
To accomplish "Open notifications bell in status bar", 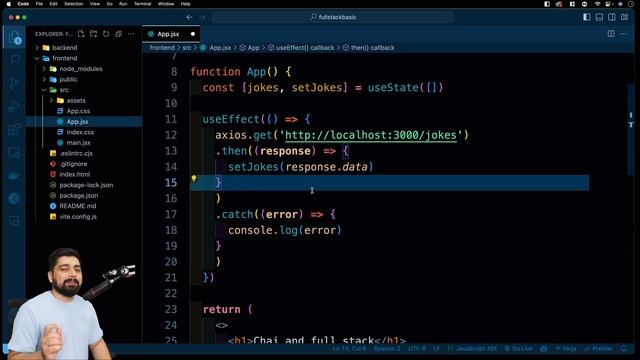I will click(x=624, y=349).
